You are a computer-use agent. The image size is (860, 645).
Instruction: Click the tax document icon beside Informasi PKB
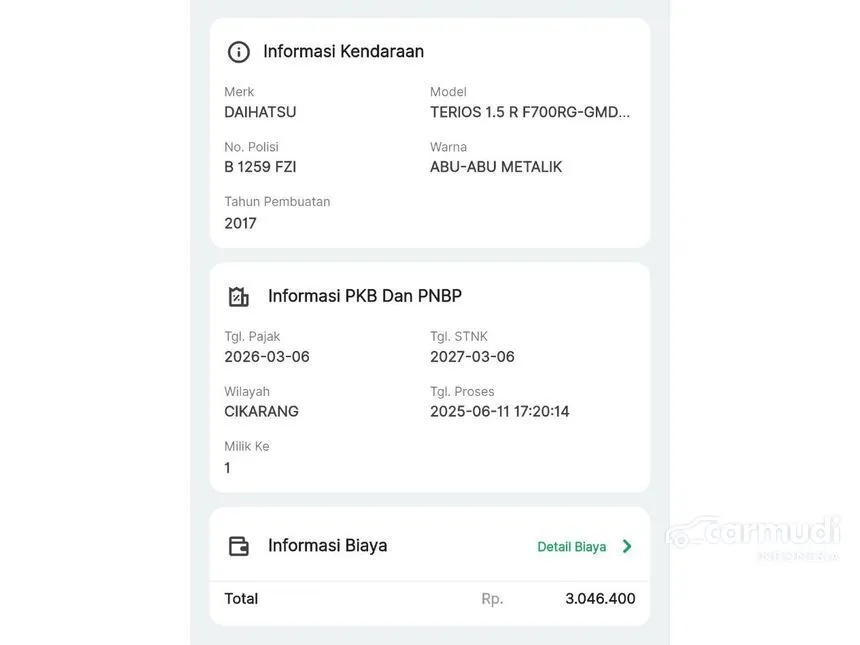coord(239,297)
